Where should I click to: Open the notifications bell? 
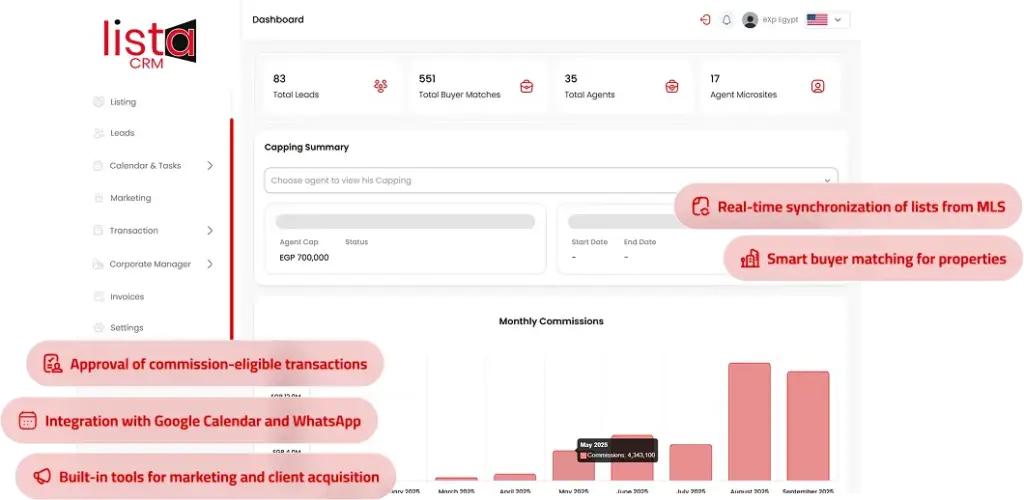727,20
